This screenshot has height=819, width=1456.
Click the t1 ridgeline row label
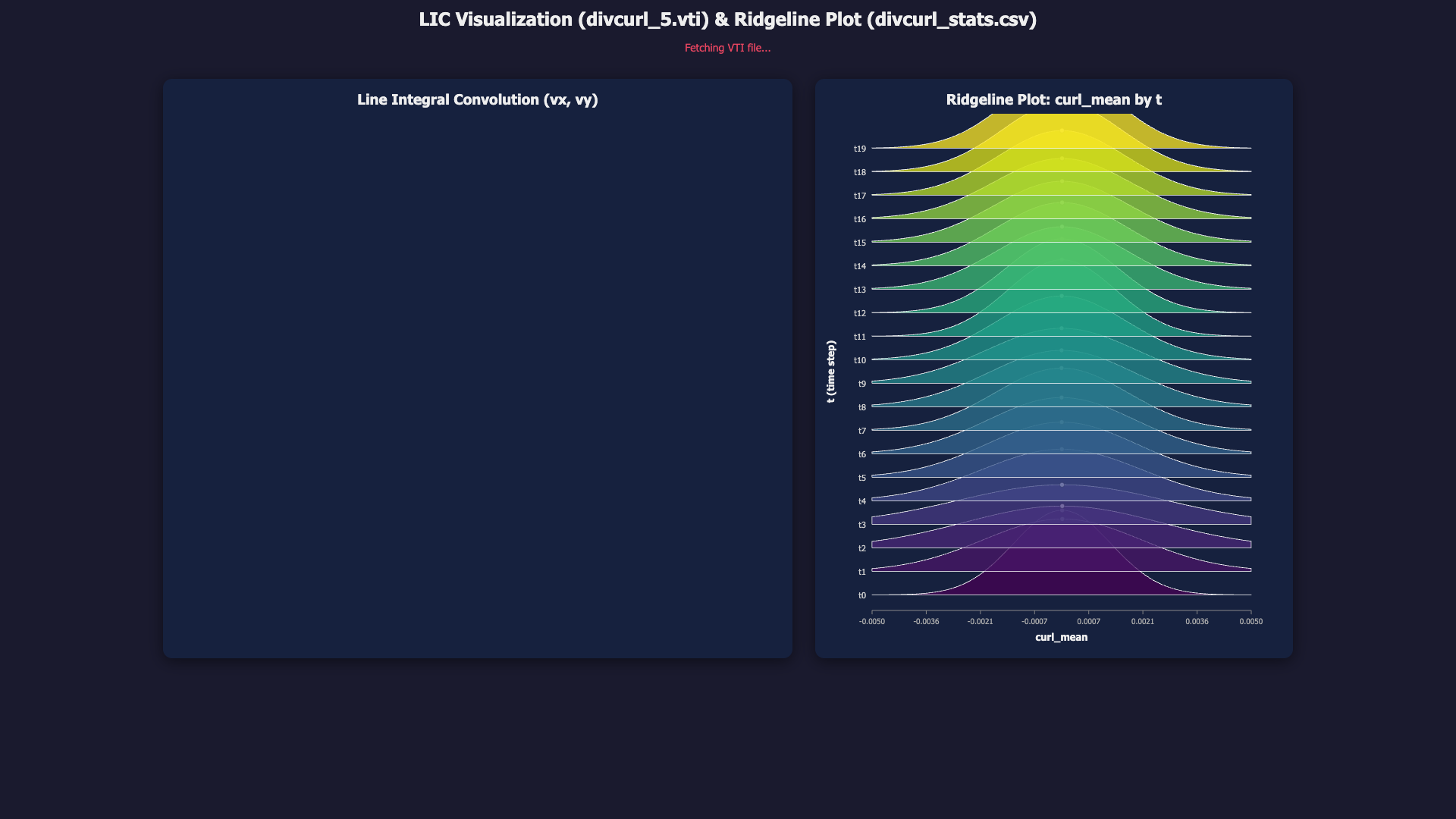861,572
